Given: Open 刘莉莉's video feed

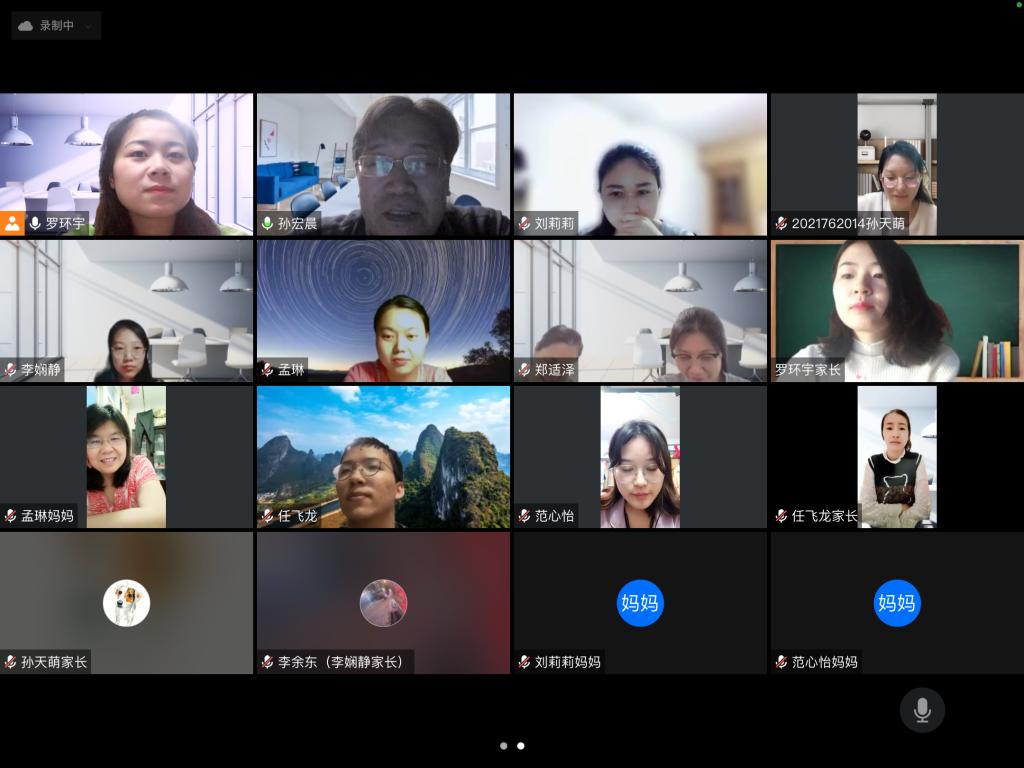Looking at the screenshot, I should click(x=640, y=164).
